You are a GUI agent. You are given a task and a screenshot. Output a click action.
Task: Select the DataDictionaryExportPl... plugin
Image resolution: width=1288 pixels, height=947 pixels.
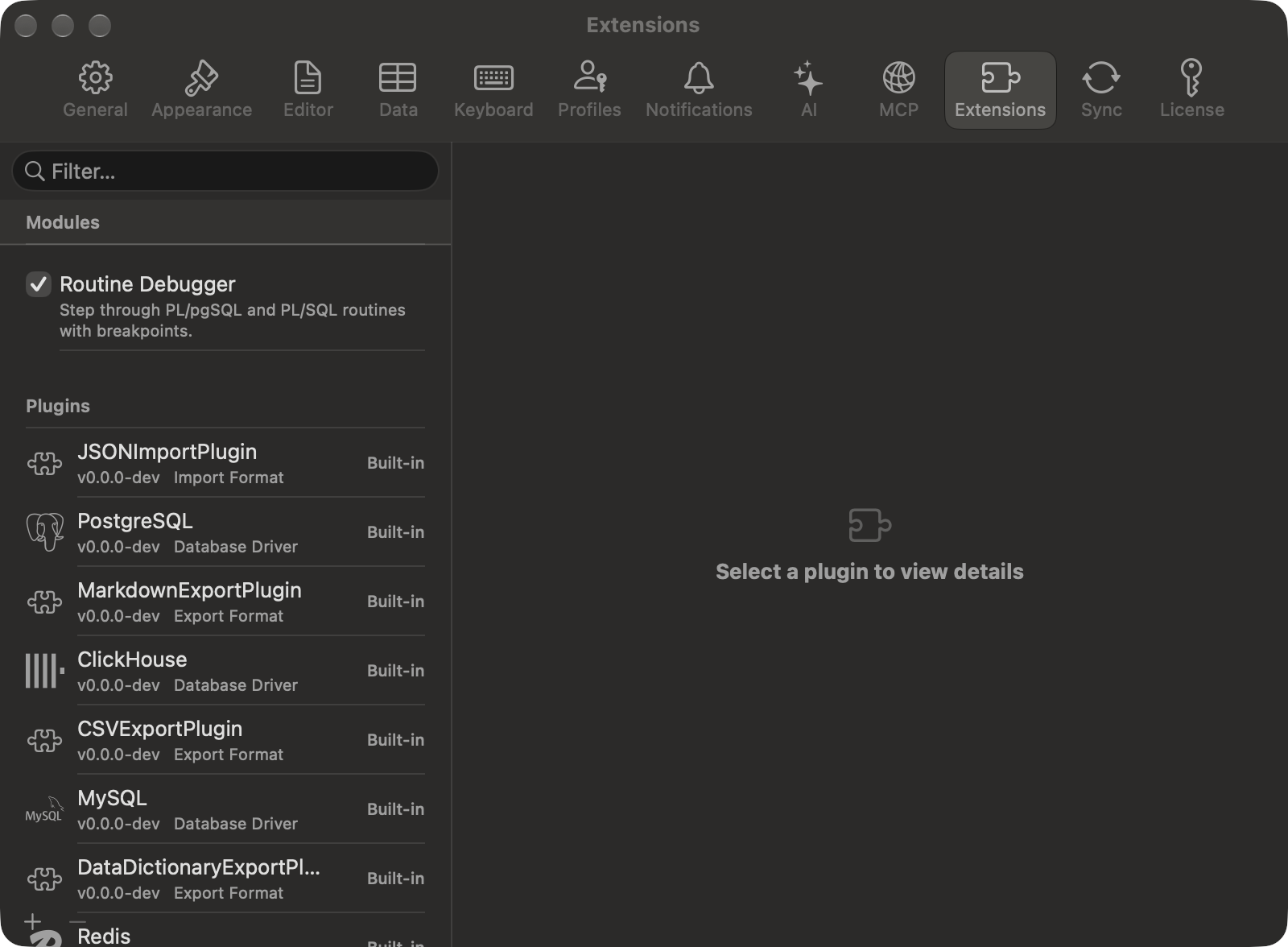(x=225, y=879)
